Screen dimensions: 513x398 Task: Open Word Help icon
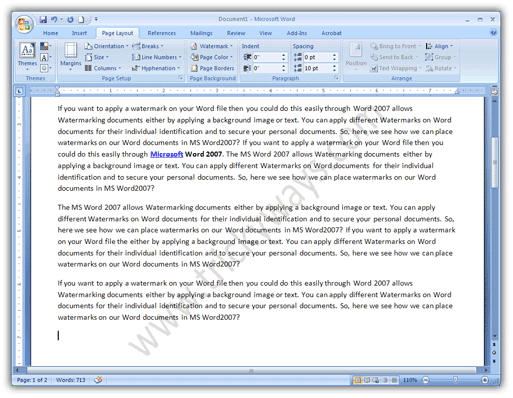pos(493,33)
